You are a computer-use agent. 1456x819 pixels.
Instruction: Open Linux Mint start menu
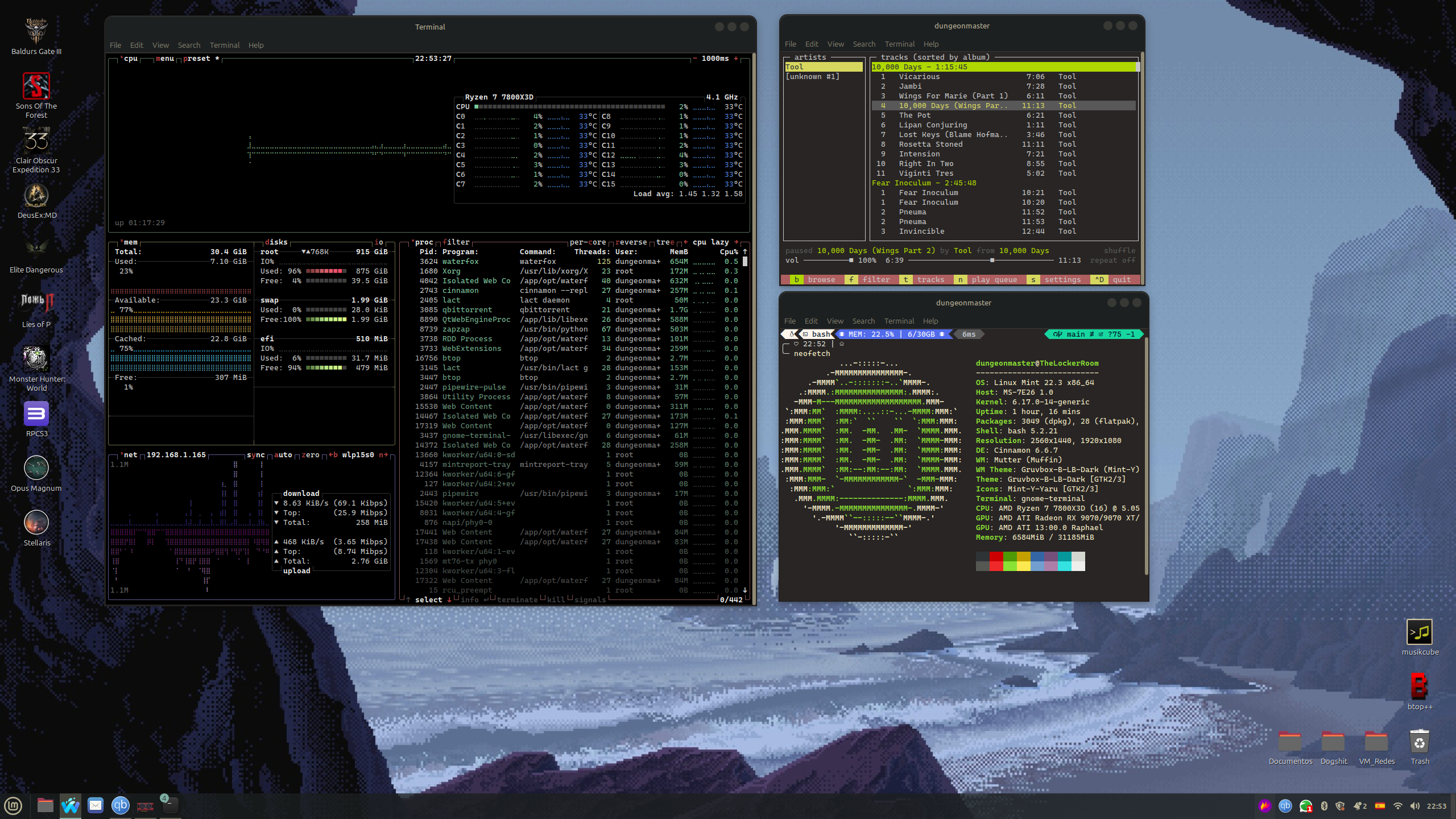13,805
